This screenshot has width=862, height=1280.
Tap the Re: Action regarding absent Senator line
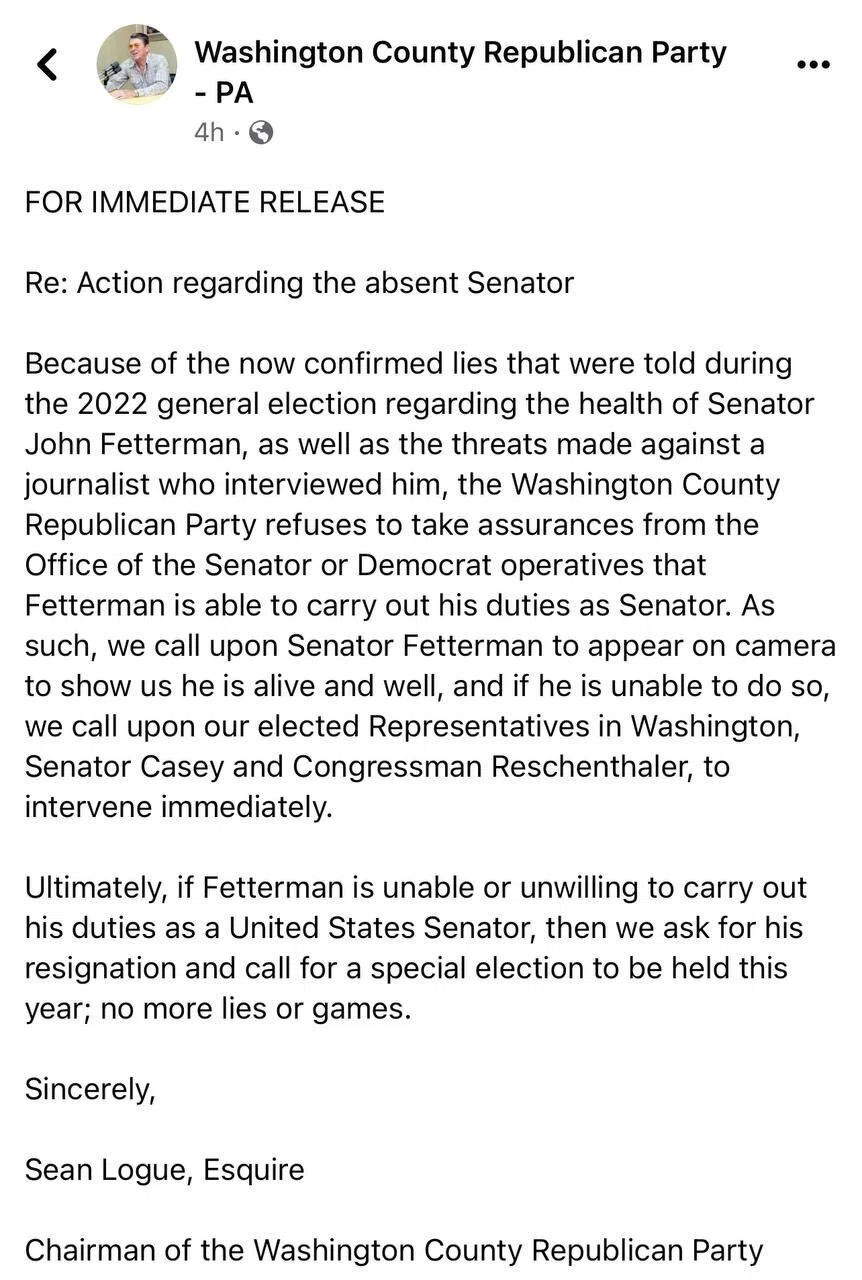[299, 283]
